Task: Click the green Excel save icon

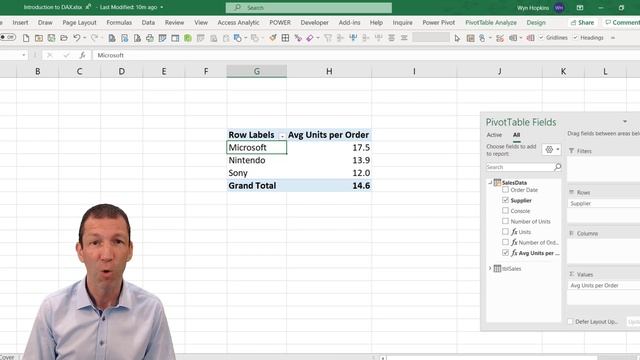Action: coord(51,38)
